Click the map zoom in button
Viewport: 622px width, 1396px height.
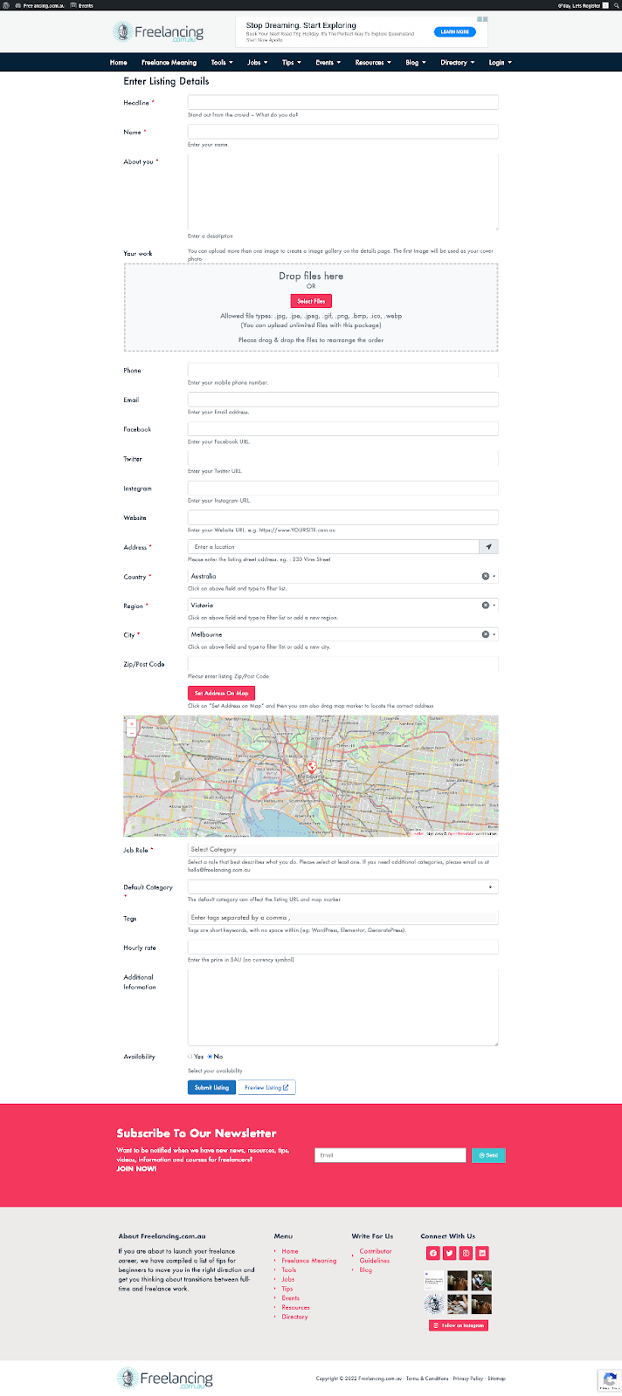[x=131, y=723]
